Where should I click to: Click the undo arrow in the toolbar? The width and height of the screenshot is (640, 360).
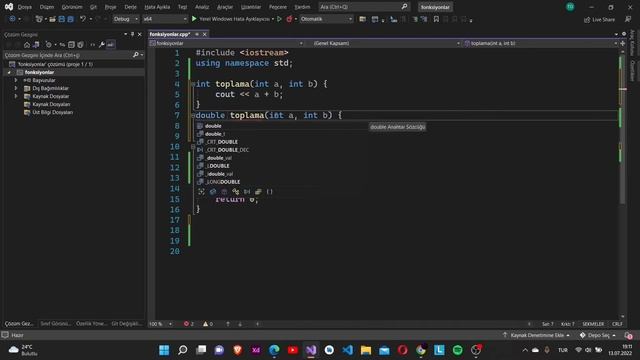tap(83, 19)
